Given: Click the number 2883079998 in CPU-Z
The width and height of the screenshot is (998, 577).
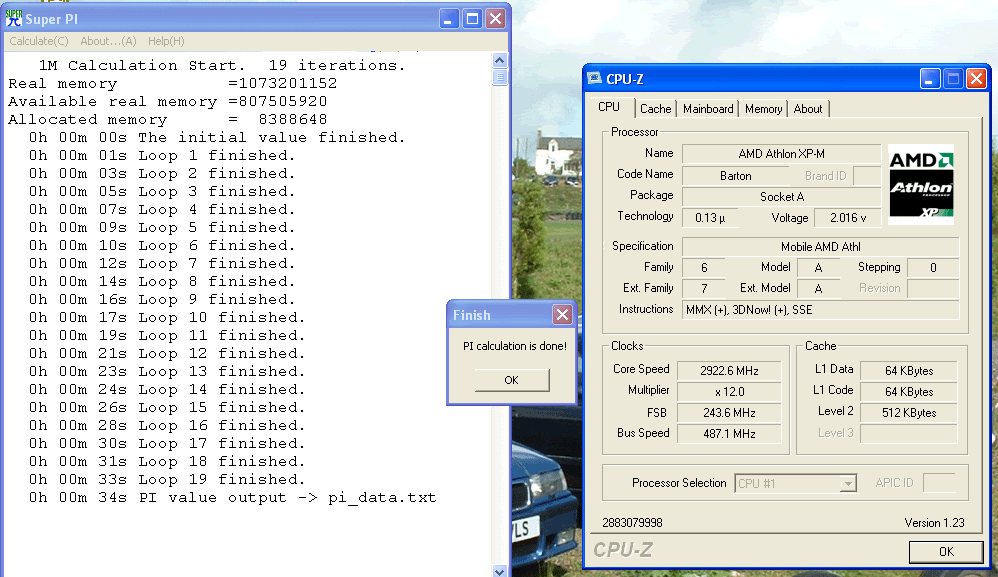Looking at the screenshot, I should tap(632, 523).
